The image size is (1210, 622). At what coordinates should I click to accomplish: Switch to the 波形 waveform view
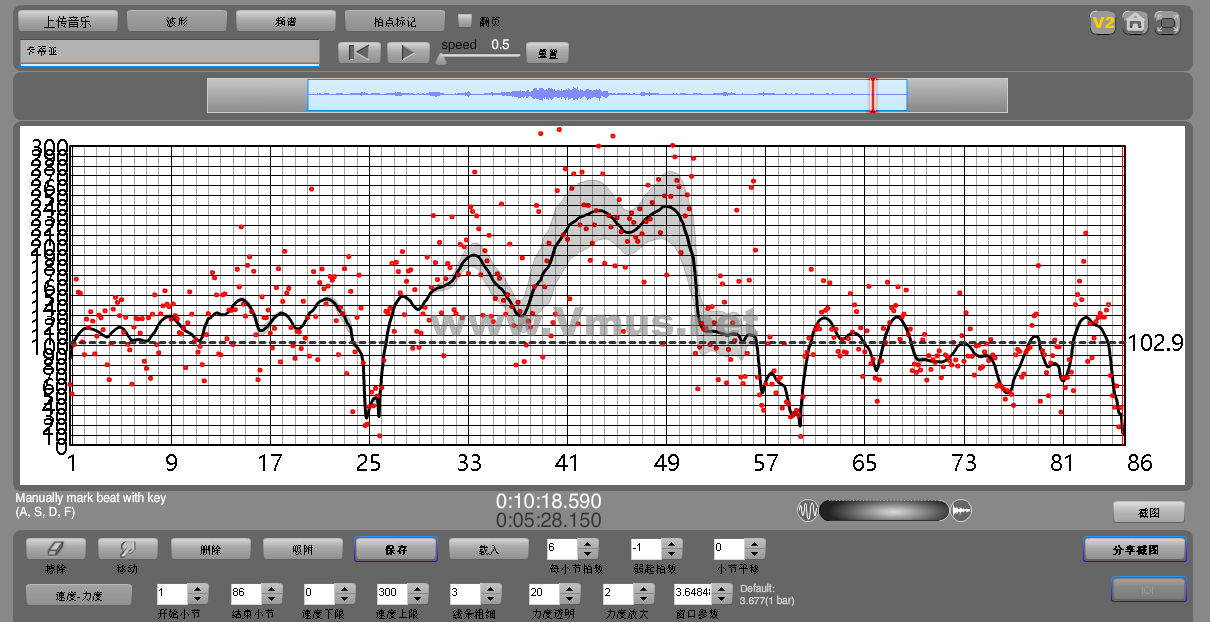(176, 21)
